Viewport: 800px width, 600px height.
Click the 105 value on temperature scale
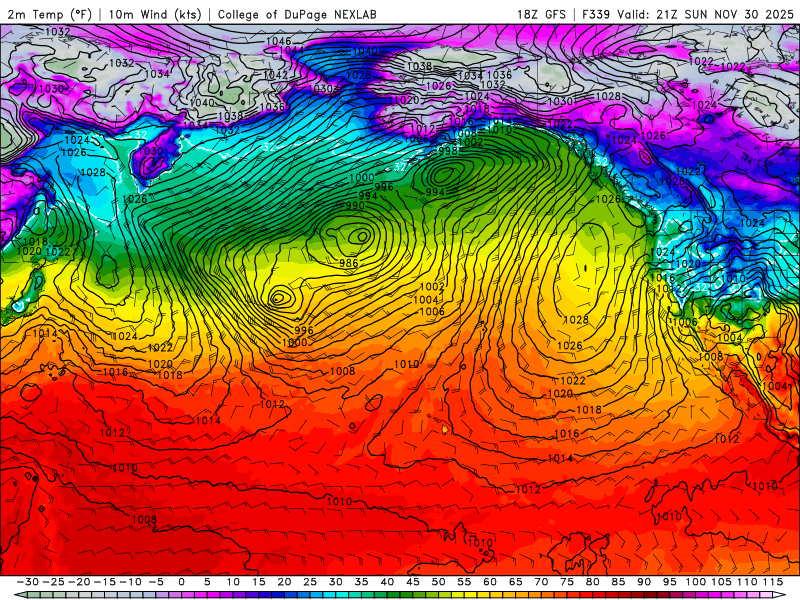click(x=721, y=582)
